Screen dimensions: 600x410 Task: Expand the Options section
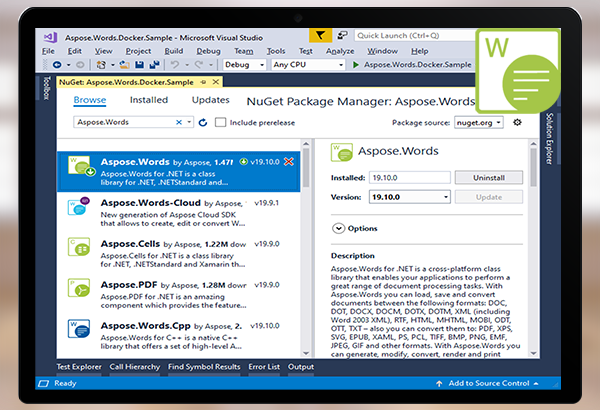click(x=338, y=229)
